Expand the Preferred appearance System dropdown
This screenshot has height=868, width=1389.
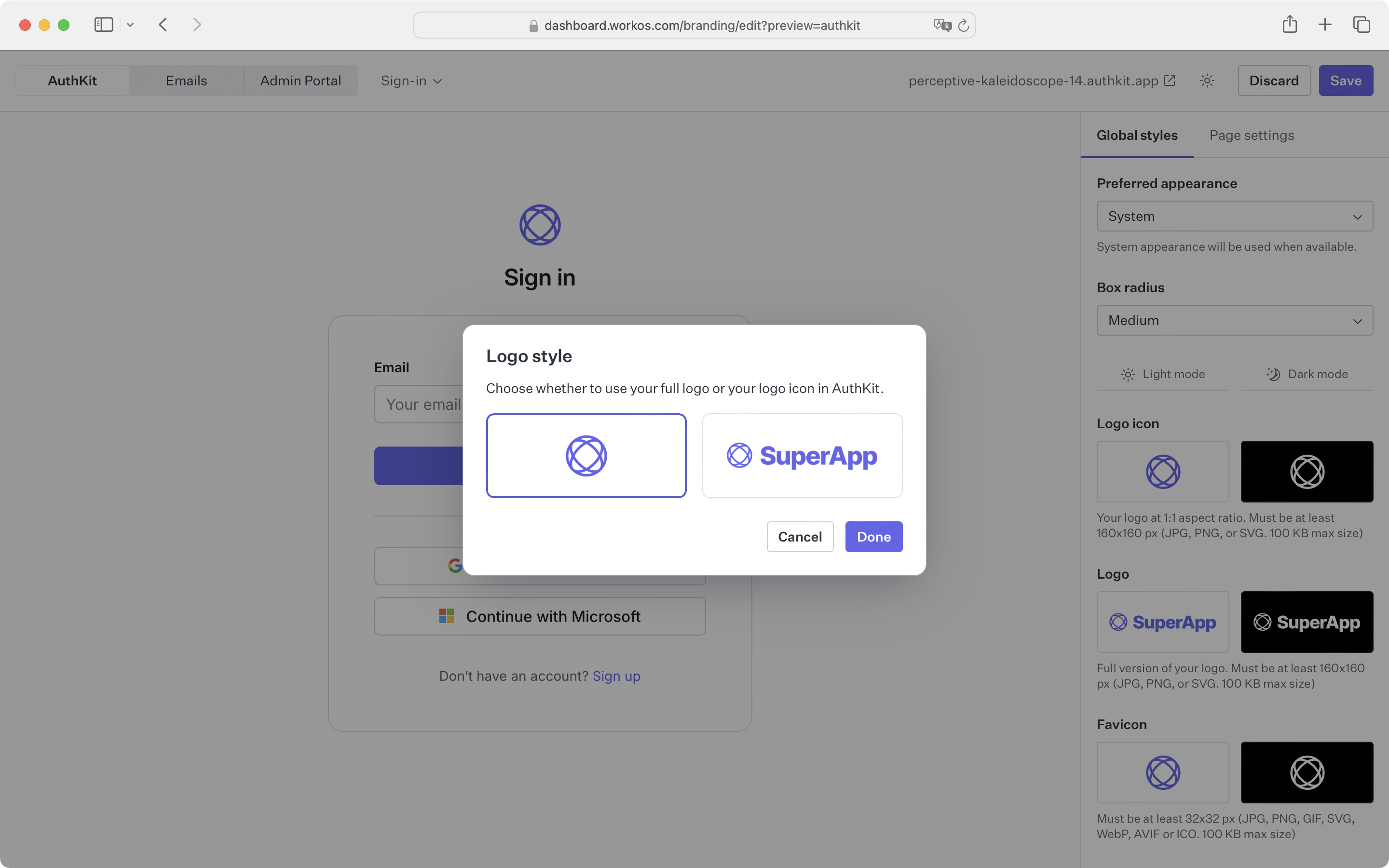[x=1235, y=217]
